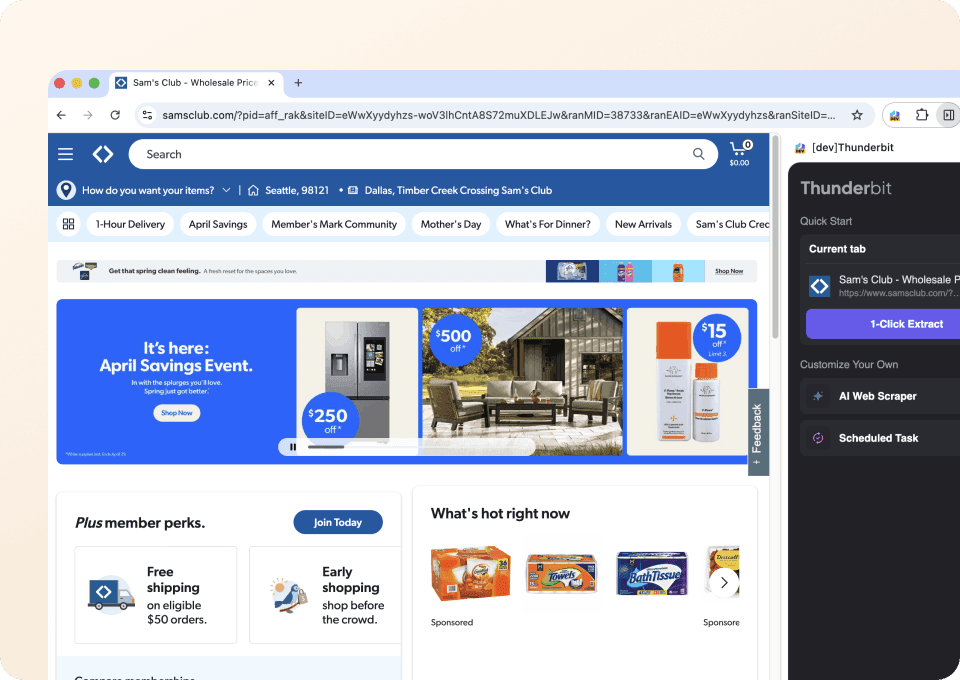This screenshot has height=680, width=960.
Task: Select the April Savings nav item
Action: (218, 224)
